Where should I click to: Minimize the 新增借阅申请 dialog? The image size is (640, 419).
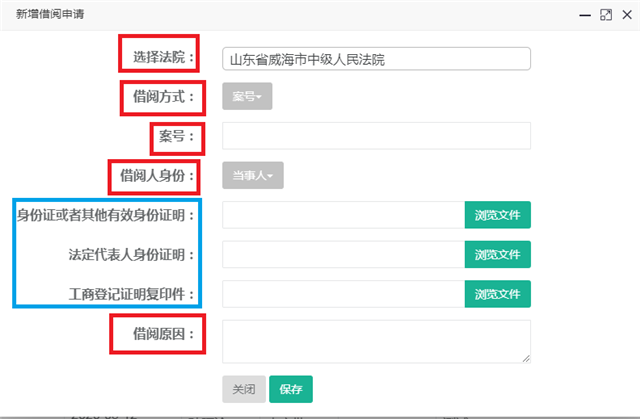pyautogui.click(x=586, y=15)
